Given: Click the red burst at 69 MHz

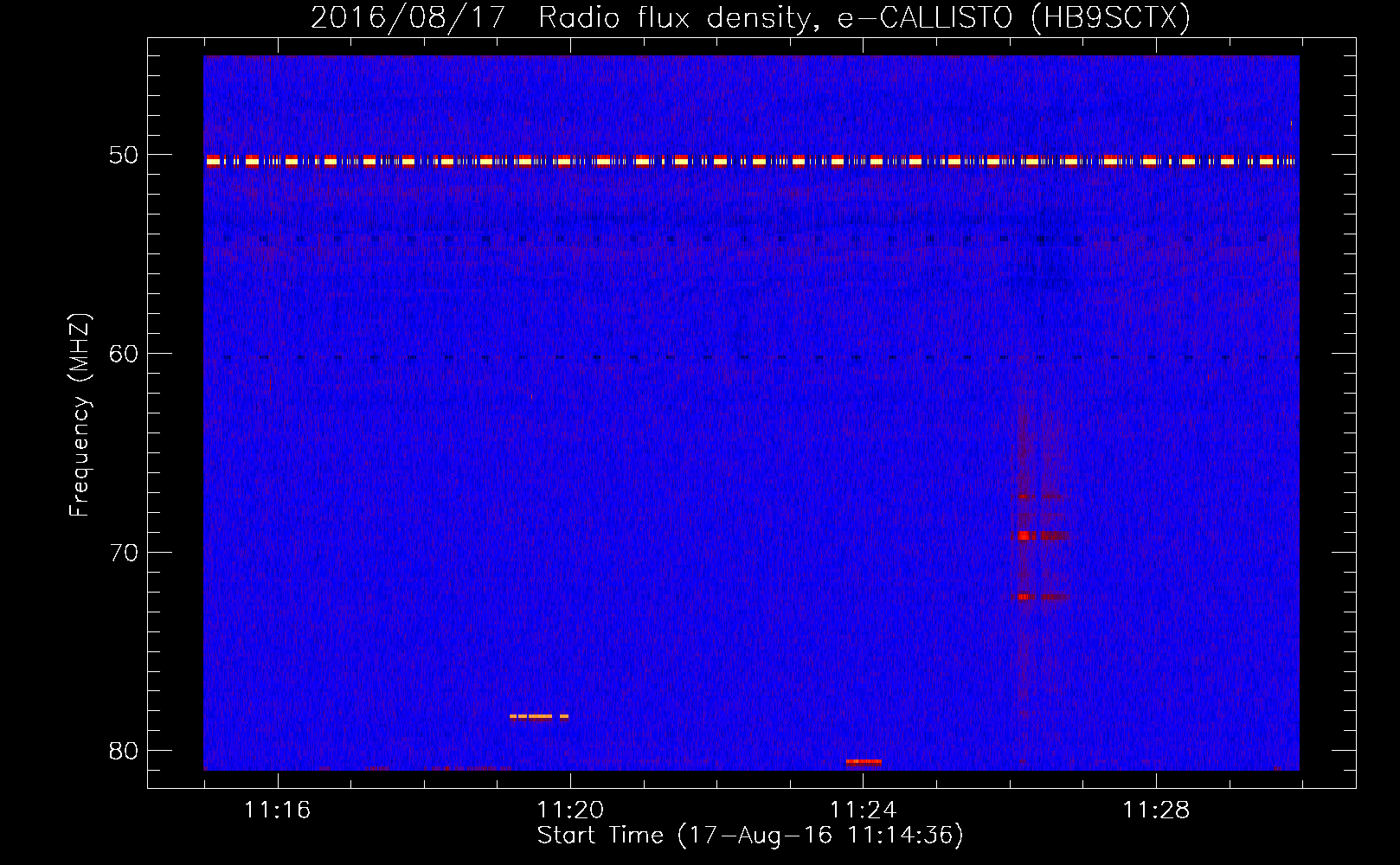Looking at the screenshot, I should 1042,535.
